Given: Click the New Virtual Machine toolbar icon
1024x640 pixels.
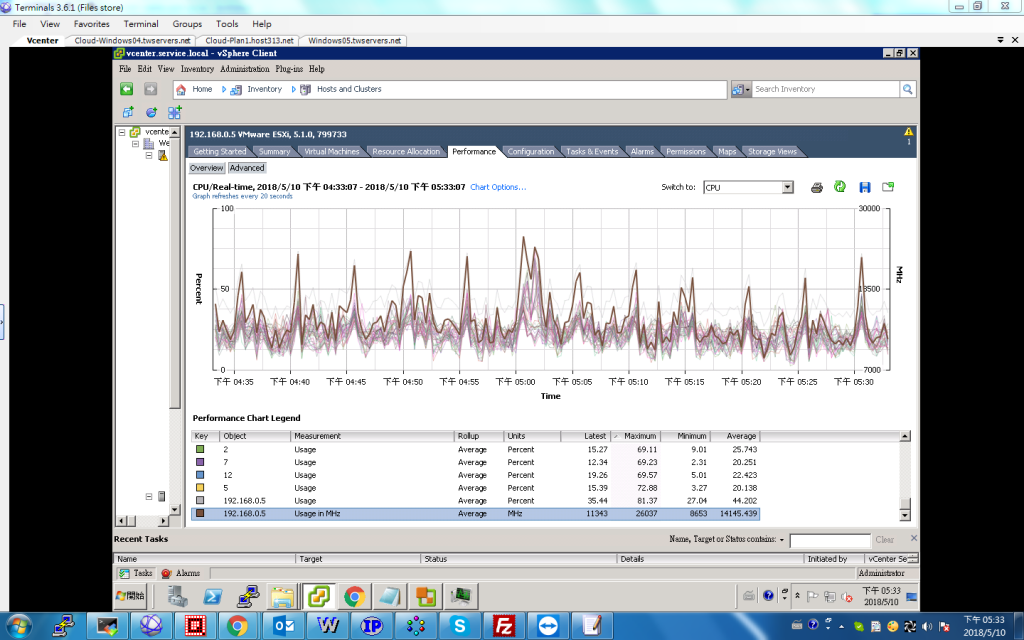Looking at the screenshot, I should point(127,112).
